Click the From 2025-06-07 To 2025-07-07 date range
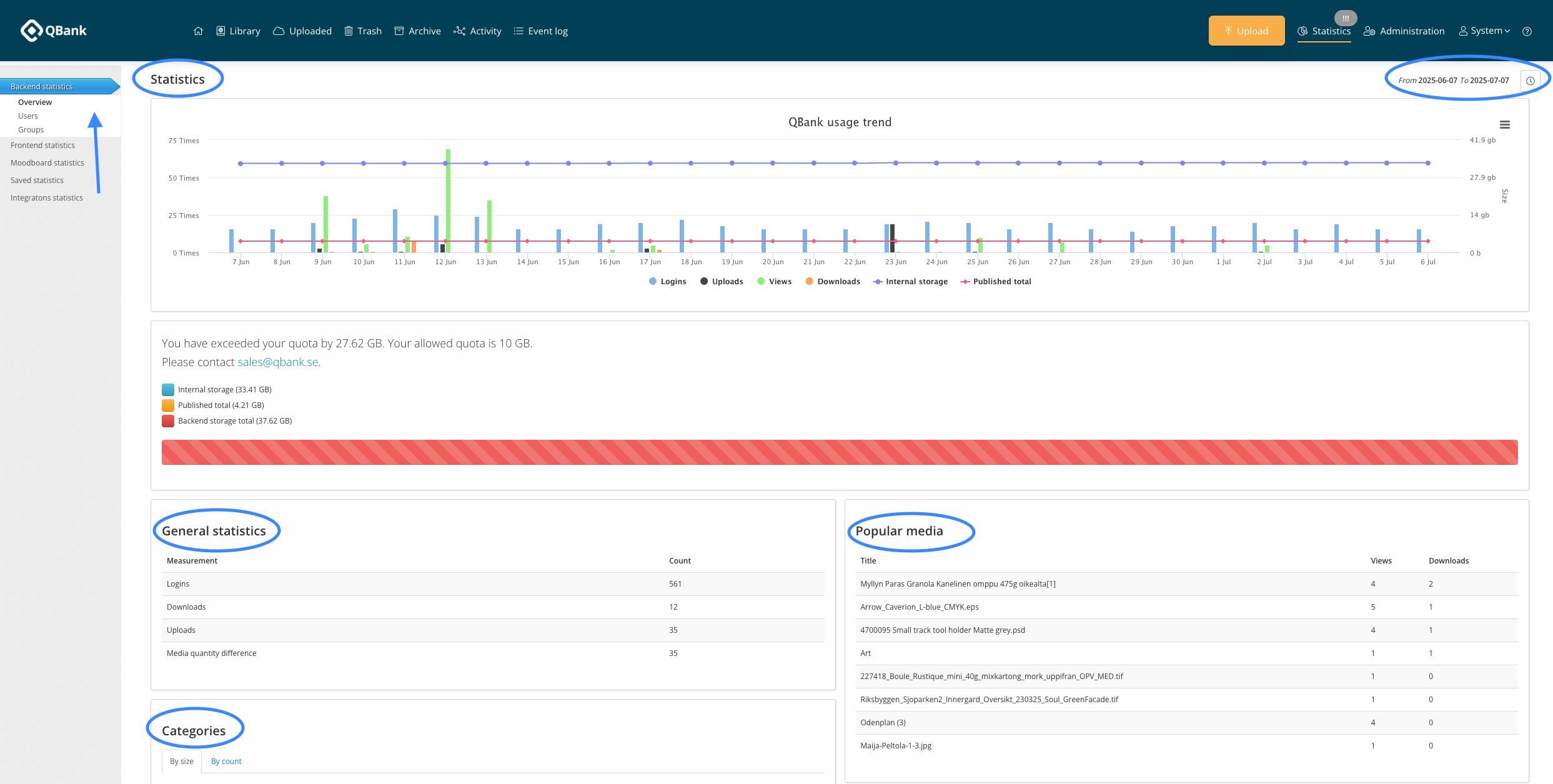Viewport: 1553px width, 784px height. (1453, 81)
